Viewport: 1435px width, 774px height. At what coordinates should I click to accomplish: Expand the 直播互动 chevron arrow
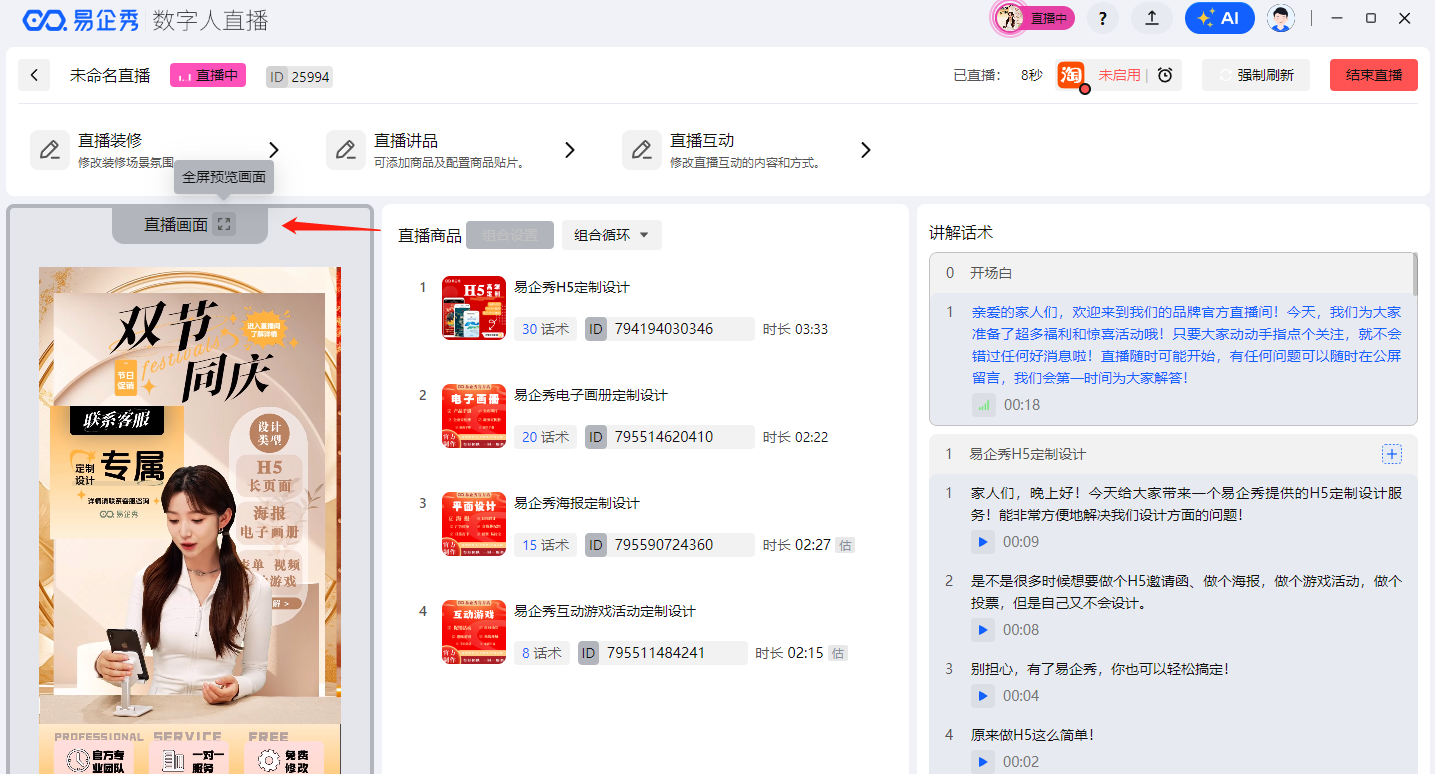coord(866,150)
